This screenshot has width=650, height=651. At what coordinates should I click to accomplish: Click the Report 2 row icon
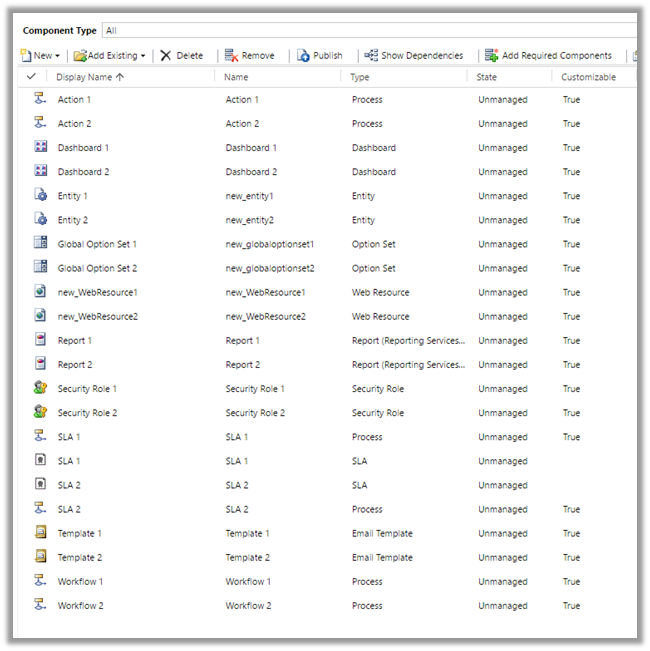pyautogui.click(x=41, y=365)
